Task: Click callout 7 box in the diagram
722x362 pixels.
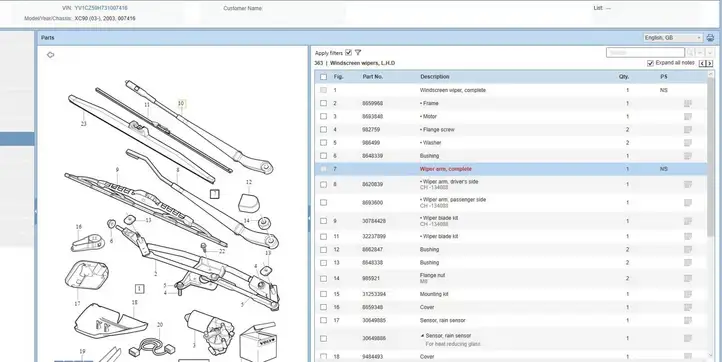Action: pyautogui.click(x=215, y=194)
